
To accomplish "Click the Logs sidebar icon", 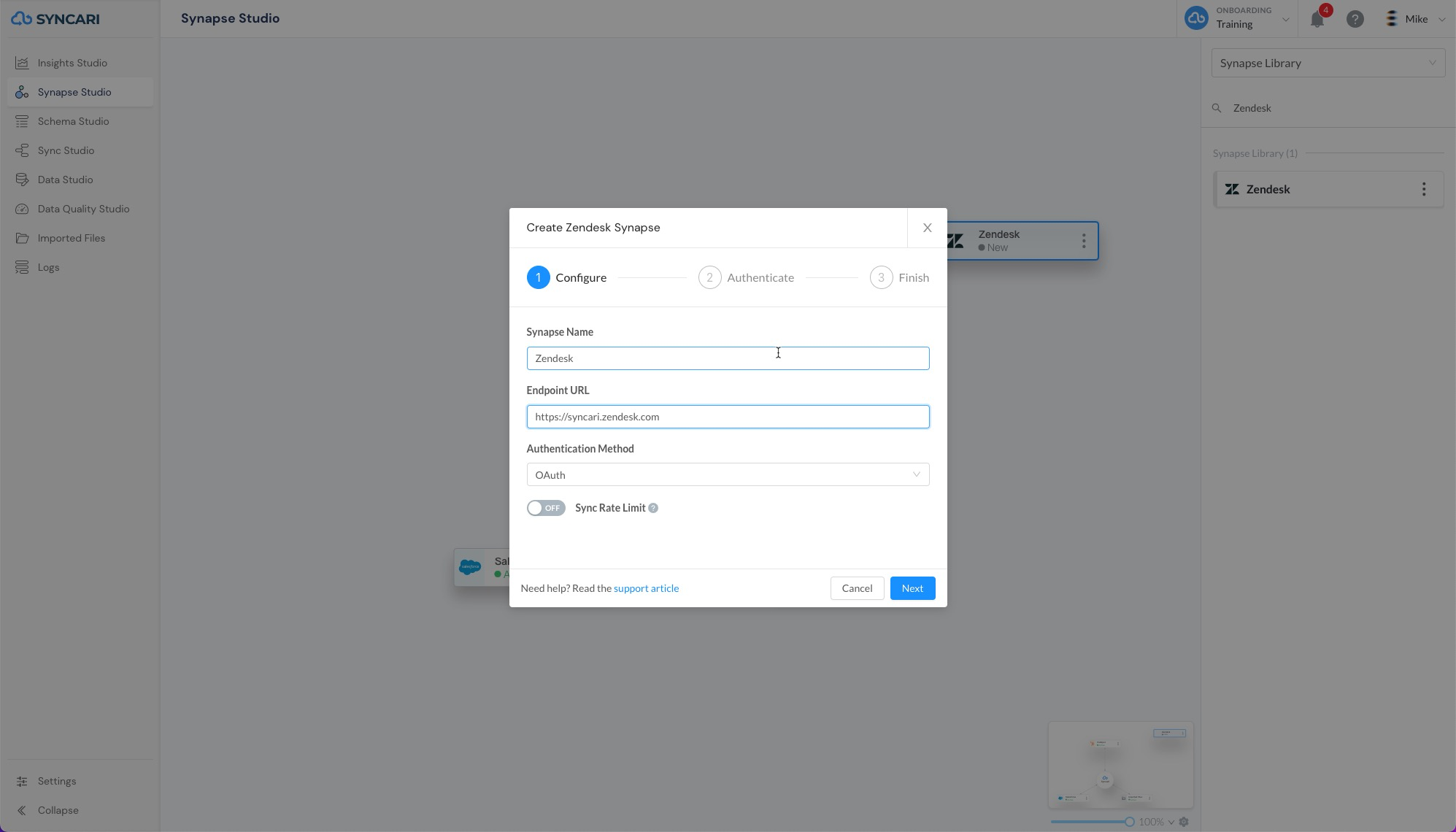I will 22,267.
